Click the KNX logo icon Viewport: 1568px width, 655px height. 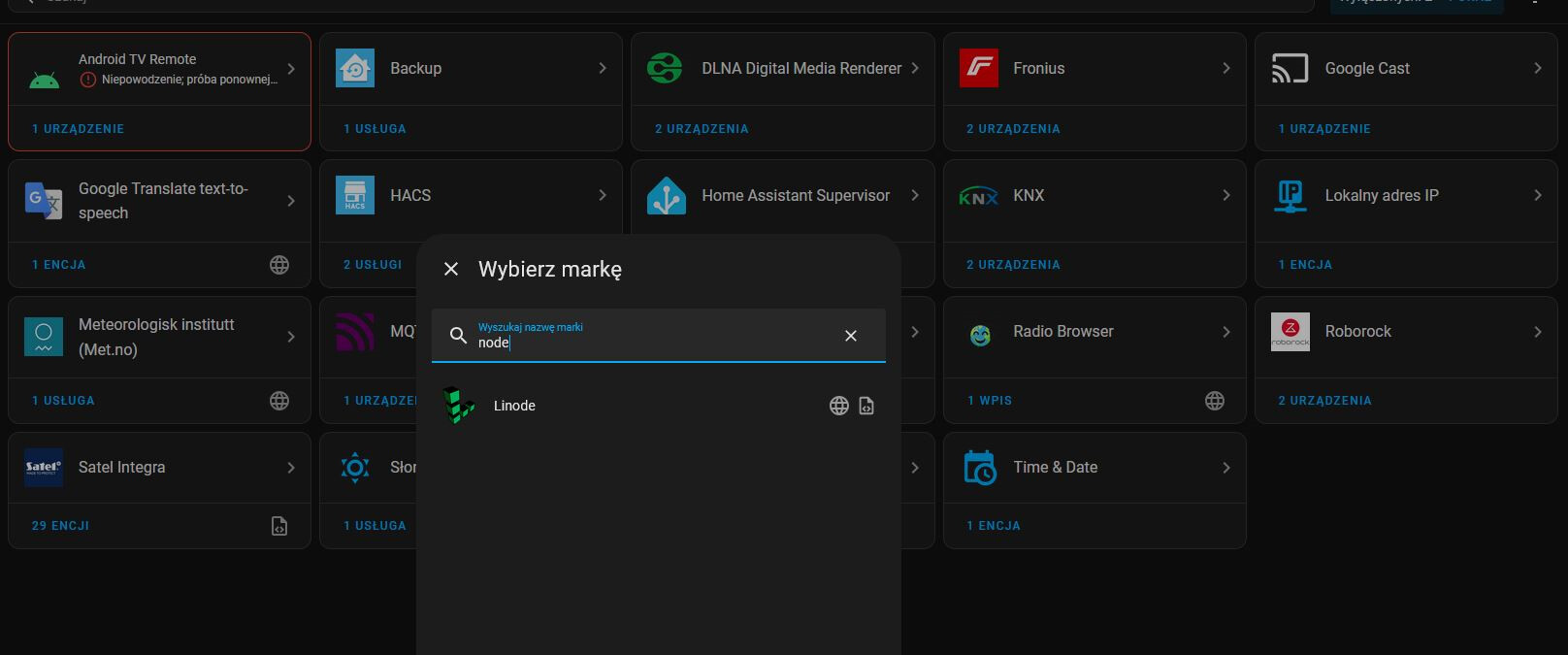click(979, 196)
